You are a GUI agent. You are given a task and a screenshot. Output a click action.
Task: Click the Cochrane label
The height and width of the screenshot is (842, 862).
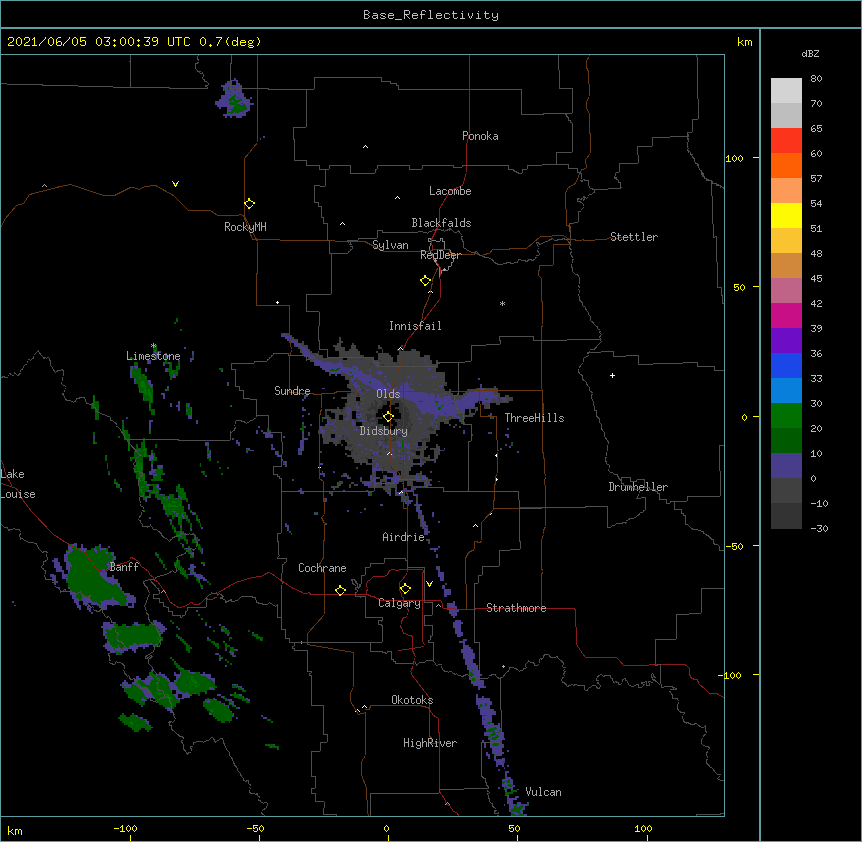pyautogui.click(x=322, y=568)
